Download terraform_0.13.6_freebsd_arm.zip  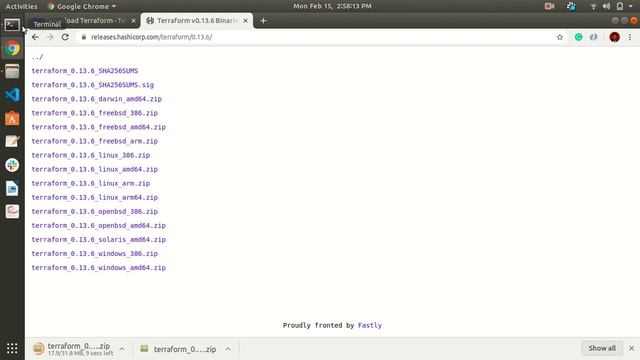click(95, 141)
